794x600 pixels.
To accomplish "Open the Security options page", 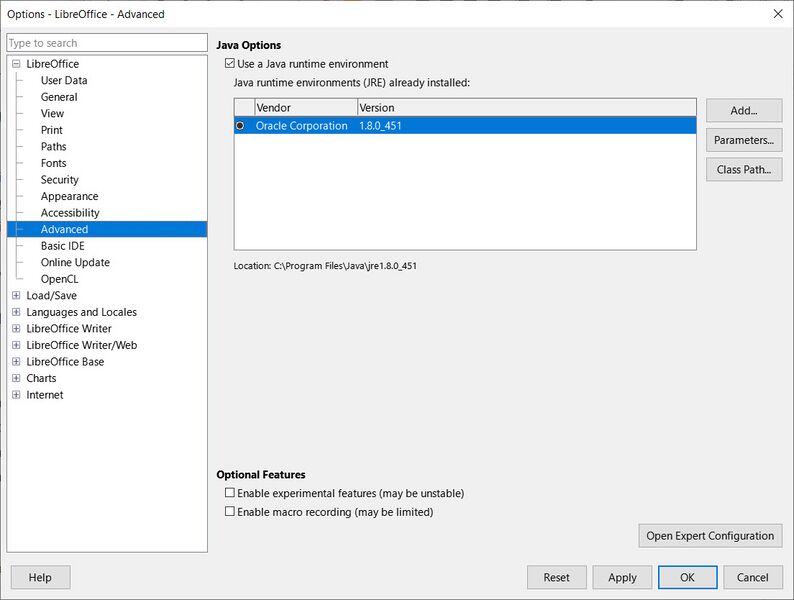I will [x=60, y=180].
